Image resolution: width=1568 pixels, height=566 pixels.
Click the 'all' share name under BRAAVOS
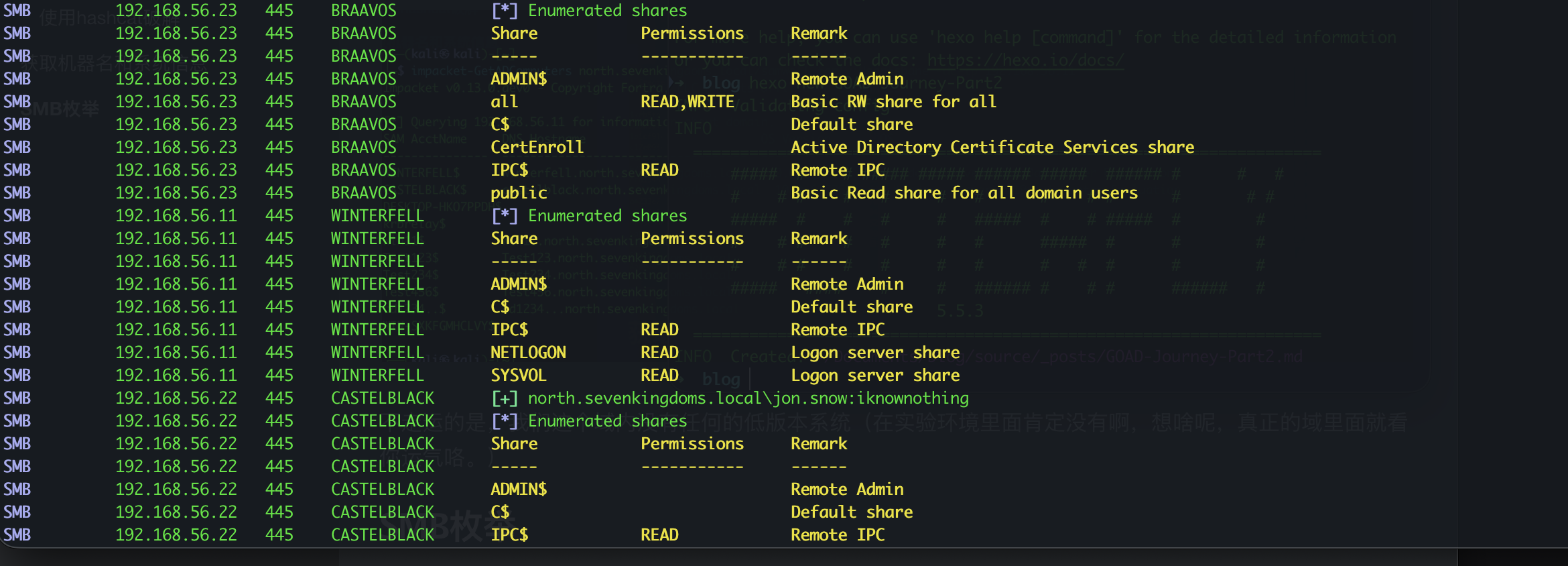[504, 102]
